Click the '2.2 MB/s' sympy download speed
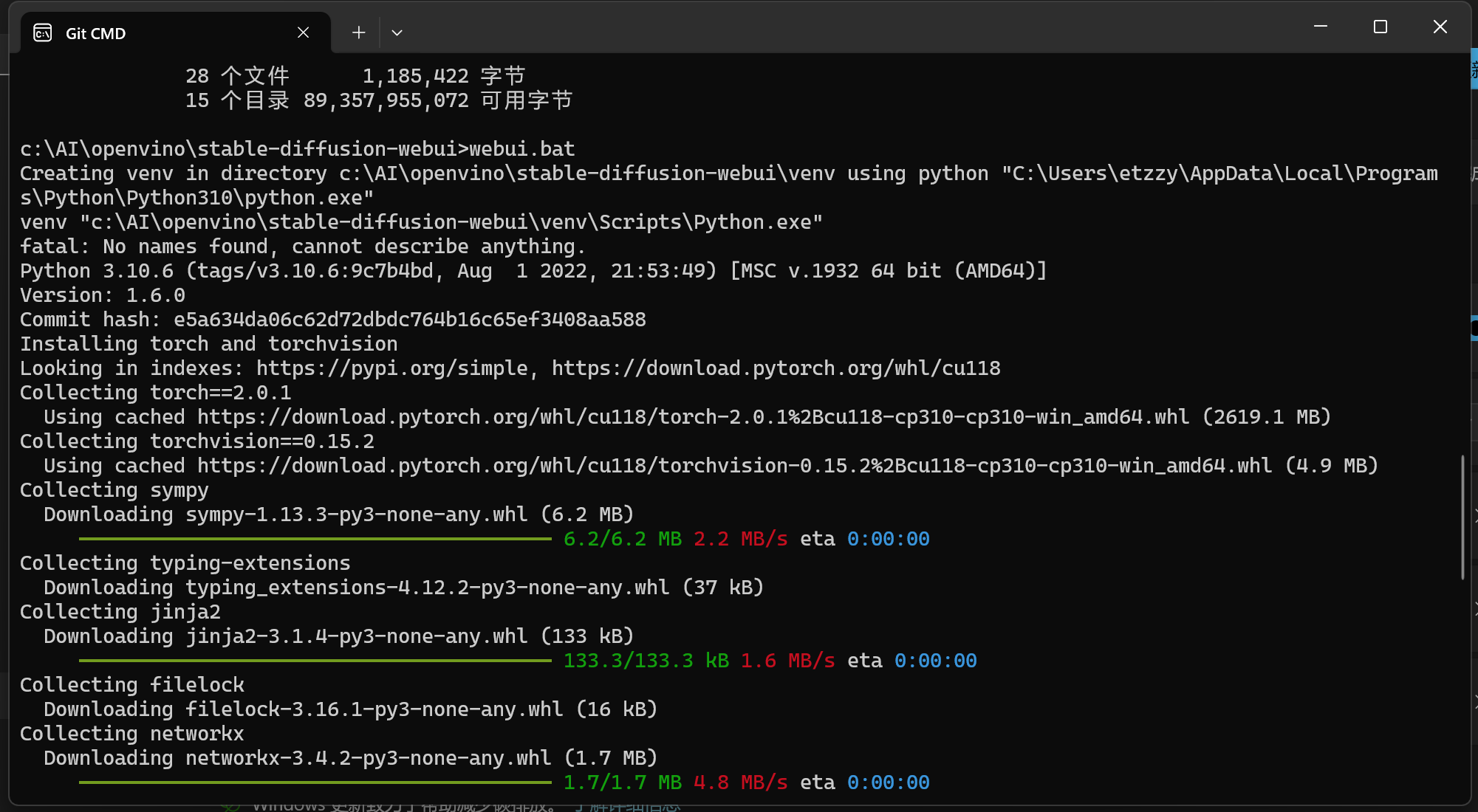Viewport: 1478px width, 812px height. pyautogui.click(x=741, y=539)
